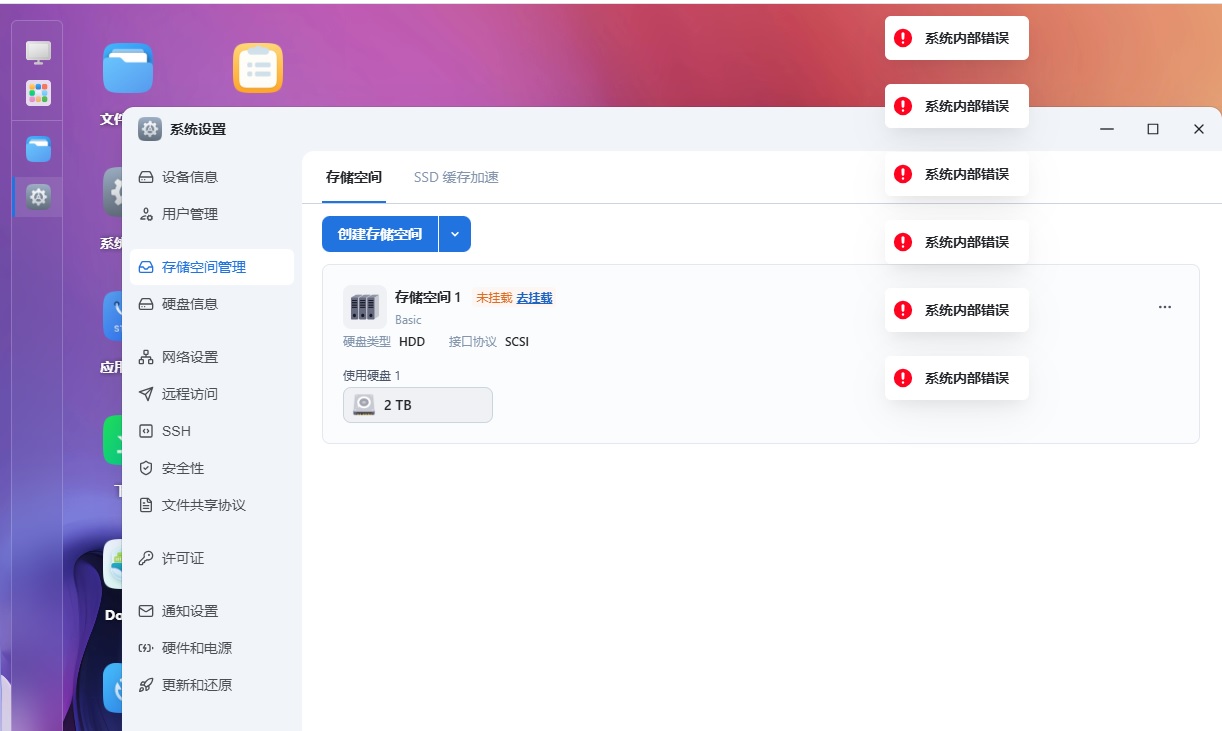Click the last 系统内部错误 notification at bottom
1222x731 pixels.
pyautogui.click(x=957, y=378)
